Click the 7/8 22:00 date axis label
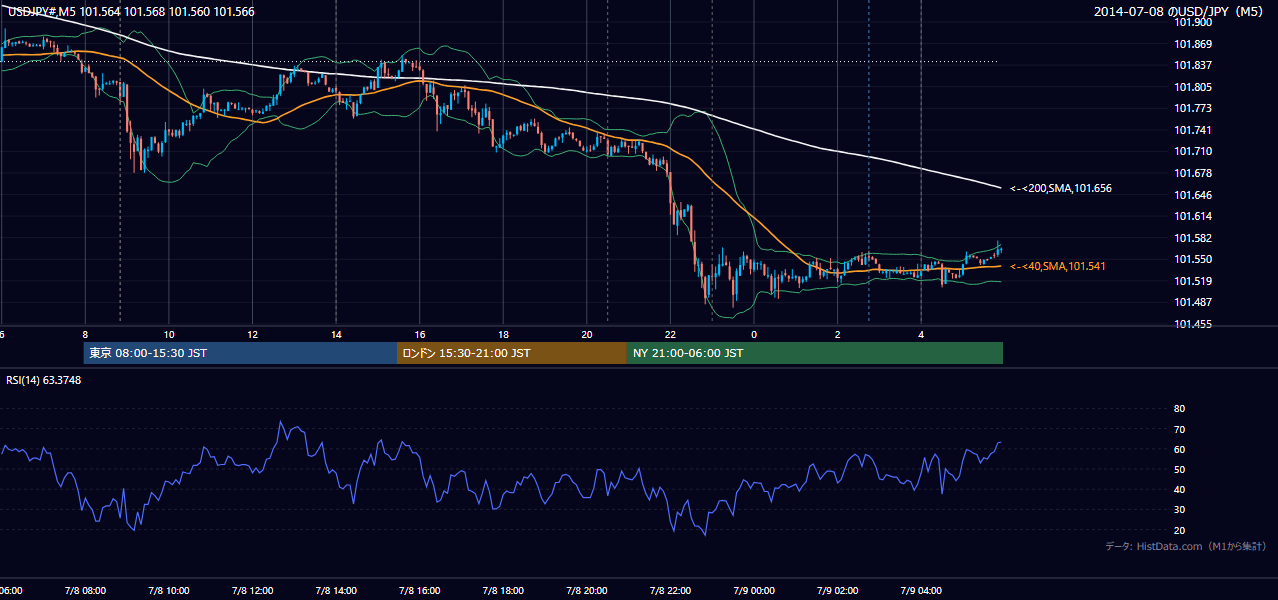Screen dimensions: 1278x600 pos(671,591)
